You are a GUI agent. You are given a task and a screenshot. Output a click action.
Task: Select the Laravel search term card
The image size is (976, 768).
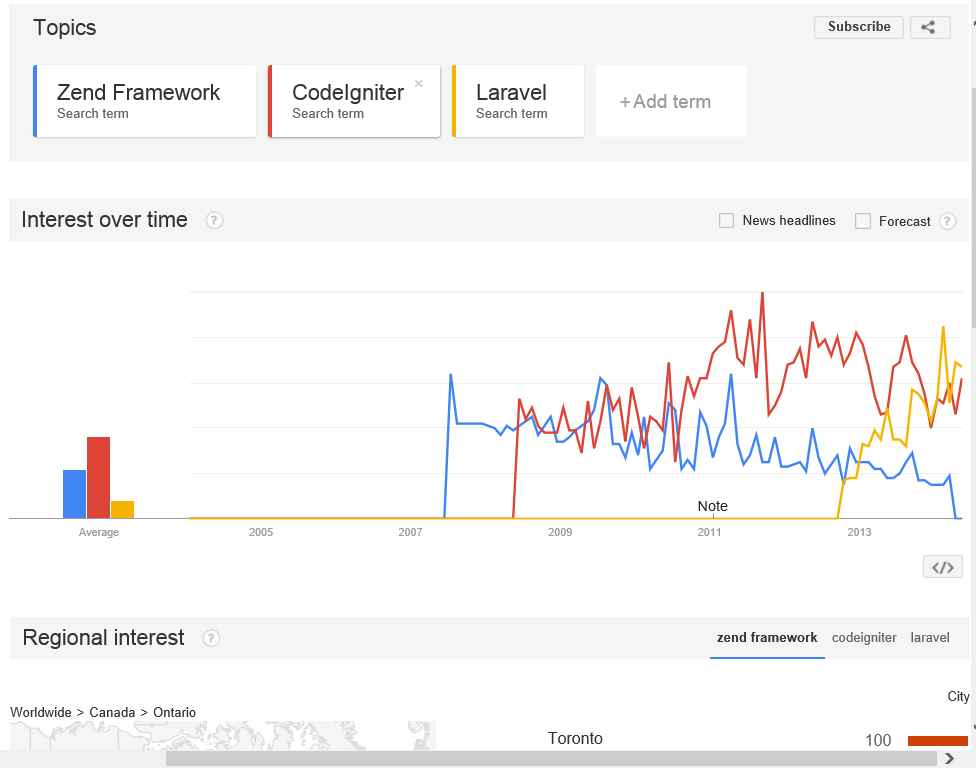click(518, 101)
